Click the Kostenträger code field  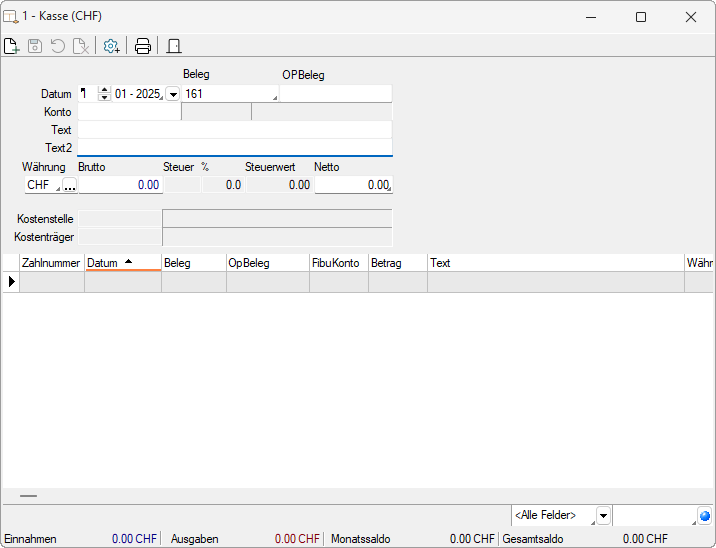click(120, 237)
